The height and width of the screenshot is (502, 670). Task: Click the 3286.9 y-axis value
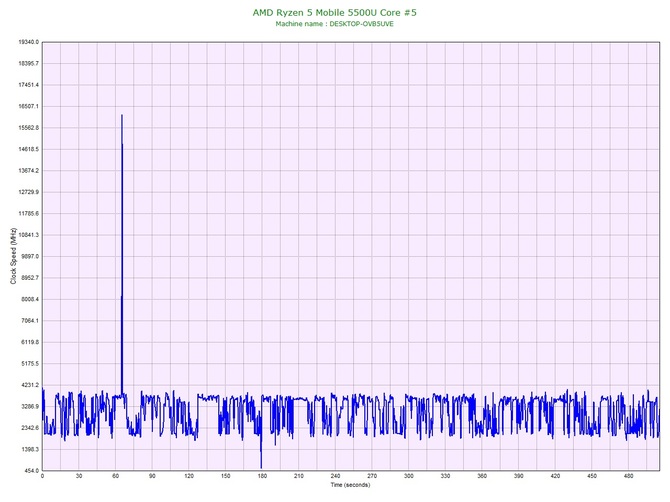(30, 406)
